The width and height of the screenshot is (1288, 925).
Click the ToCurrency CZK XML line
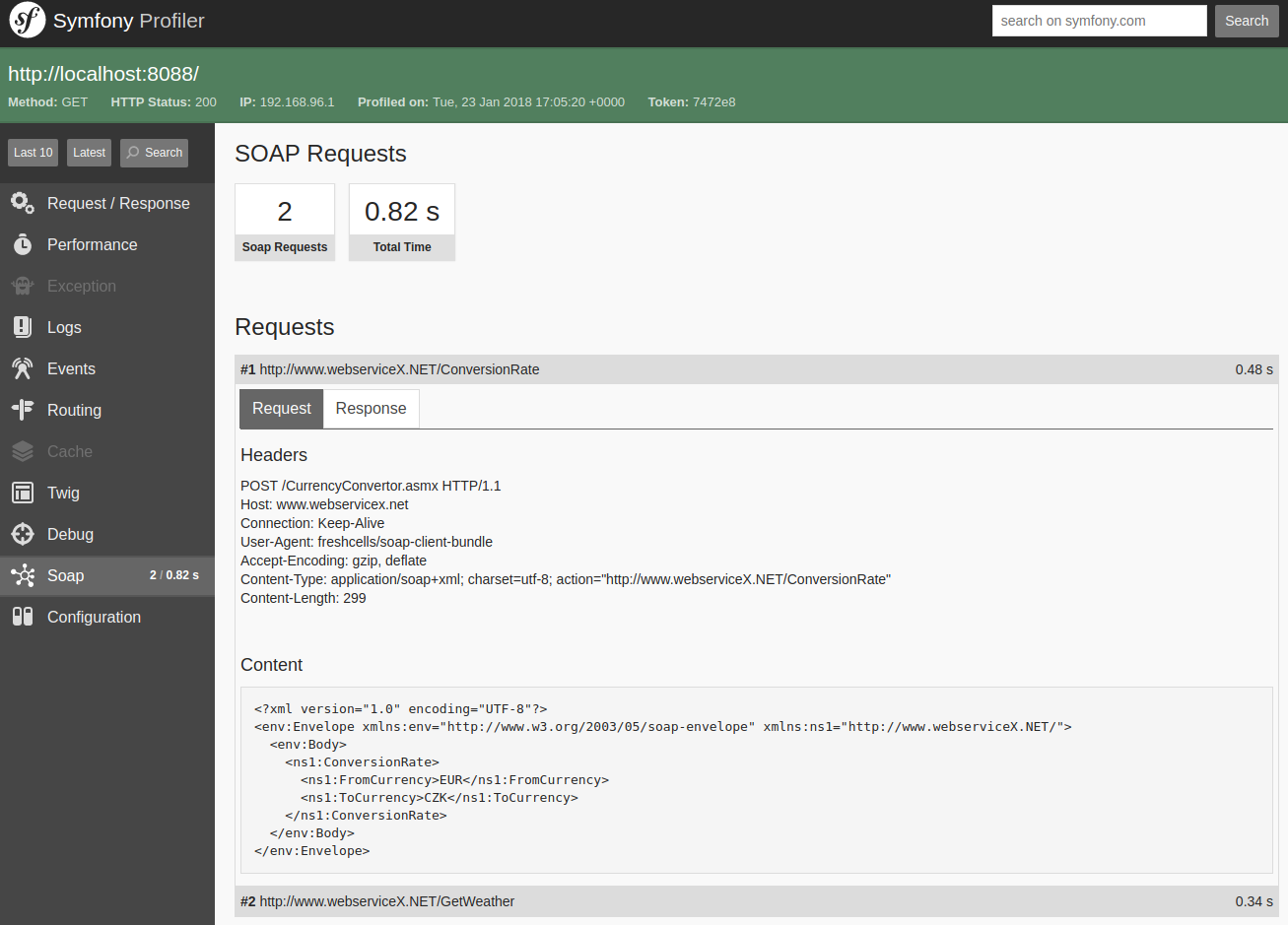coord(440,798)
